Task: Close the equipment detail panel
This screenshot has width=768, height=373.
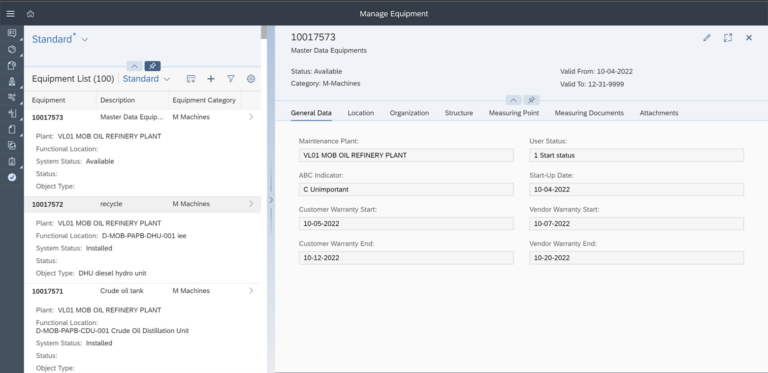Action: click(749, 38)
